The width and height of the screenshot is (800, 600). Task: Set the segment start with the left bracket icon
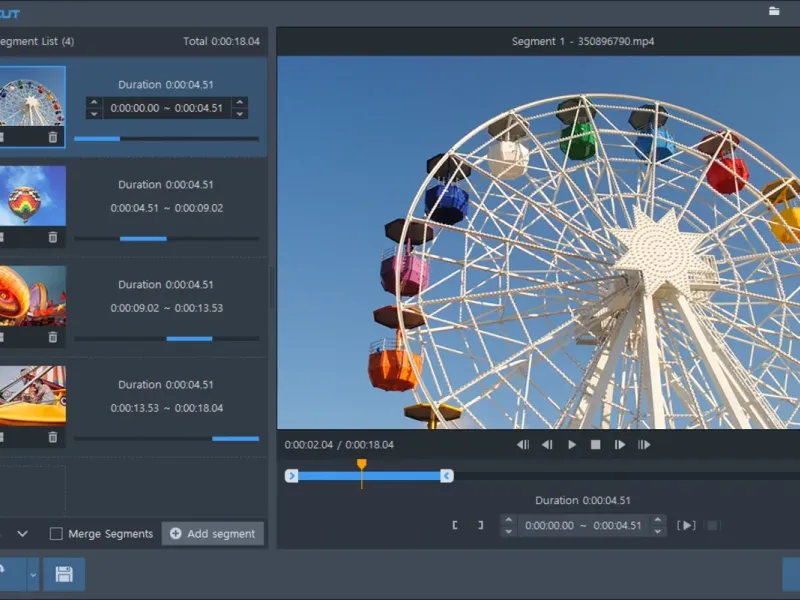point(455,525)
